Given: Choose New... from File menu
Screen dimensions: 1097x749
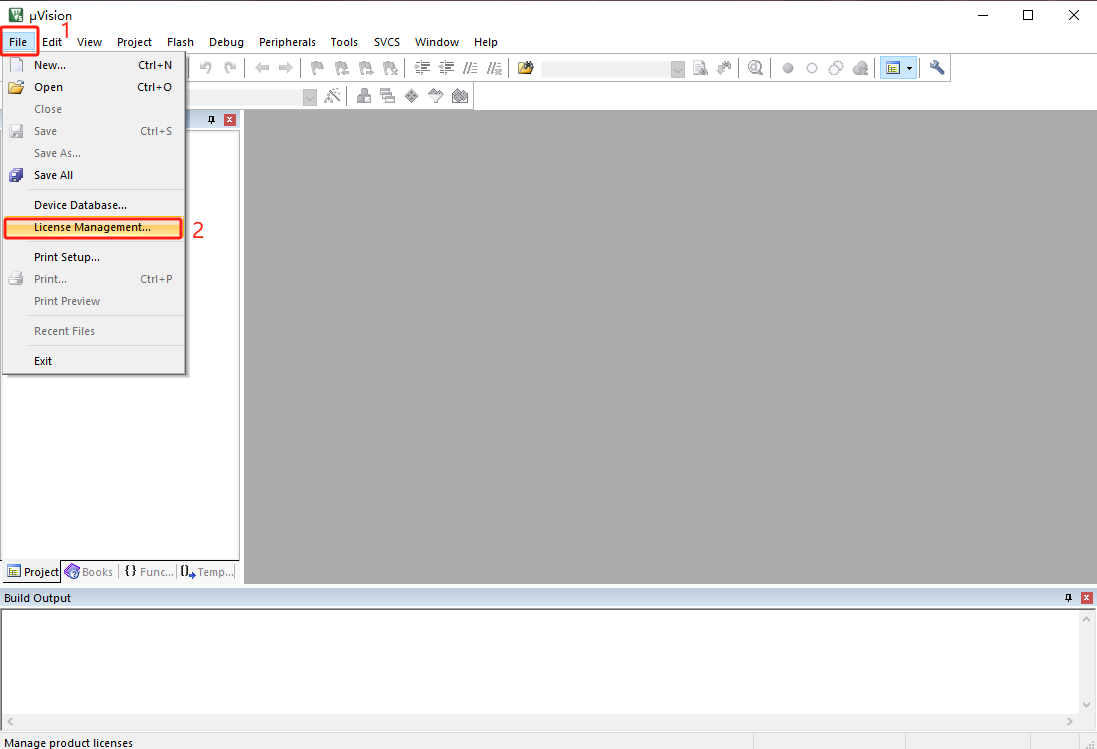Looking at the screenshot, I should [94, 65].
